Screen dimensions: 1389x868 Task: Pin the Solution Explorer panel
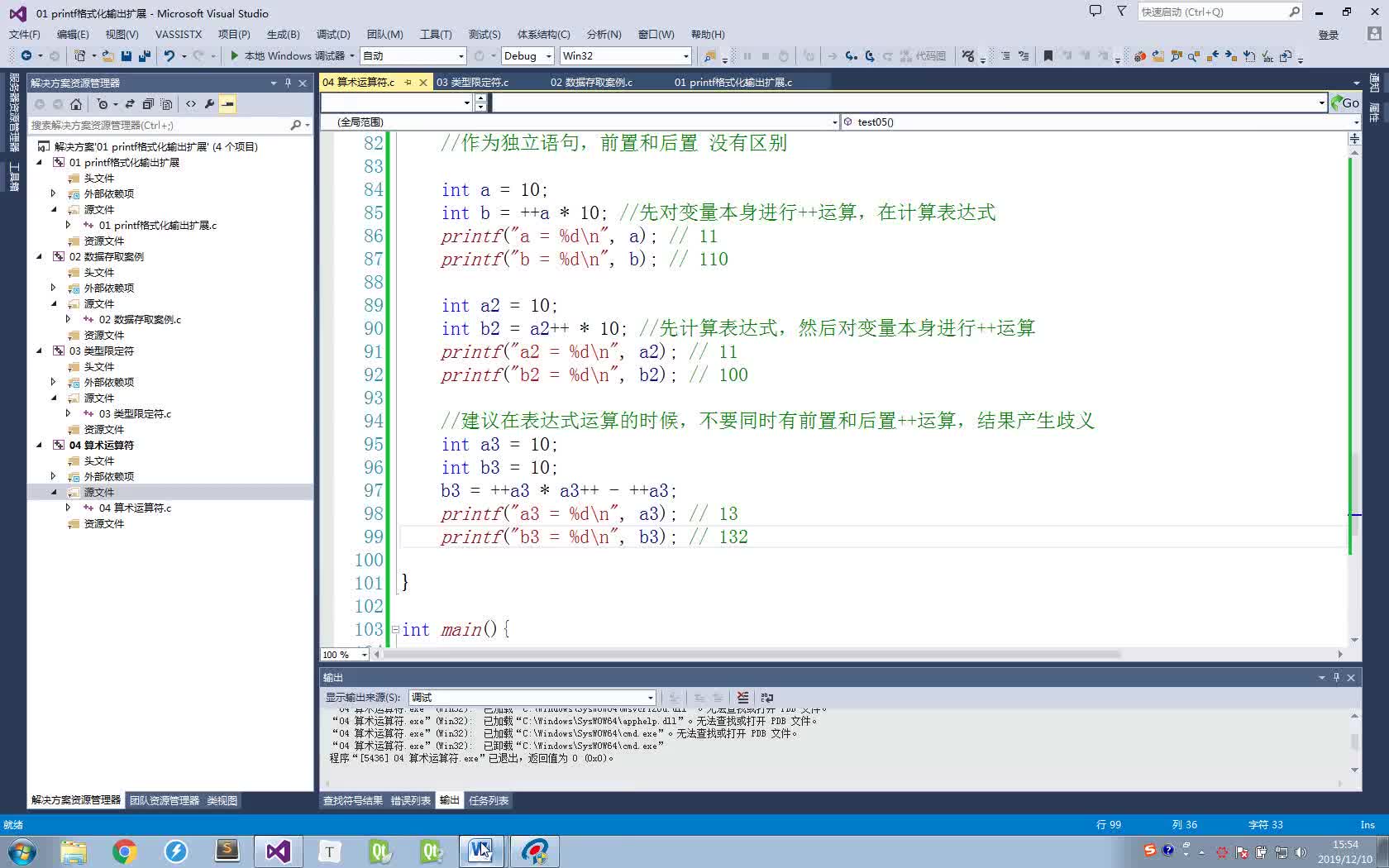tap(288, 83)
